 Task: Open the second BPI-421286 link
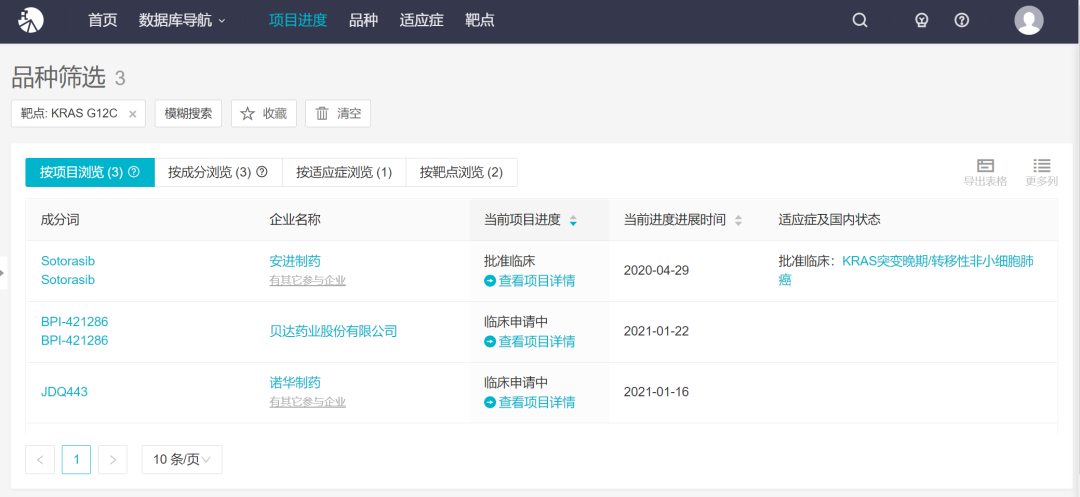coord(74,341)
